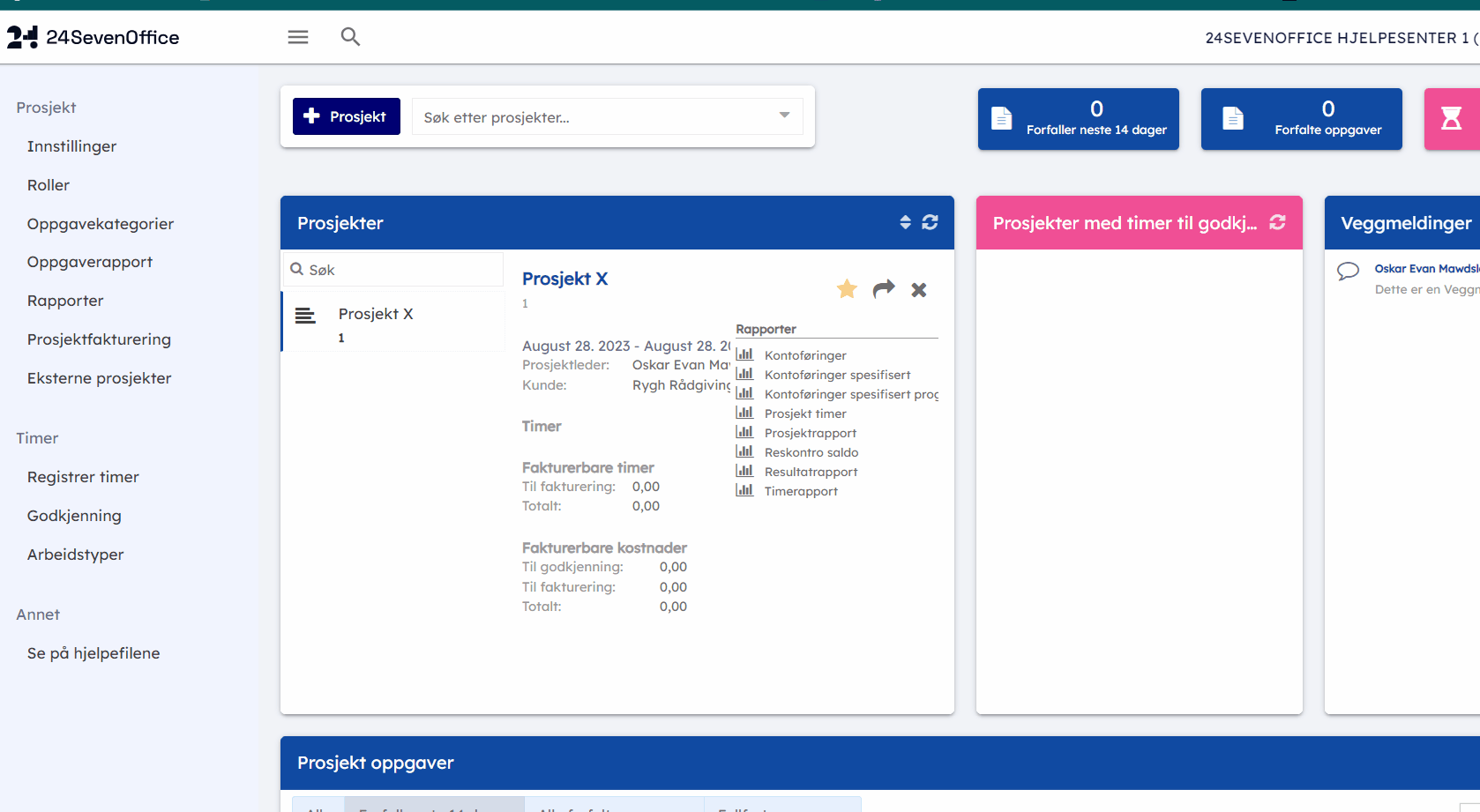
Task: Click the sort arrows in Prosjekter header
Action: [905, 222]
